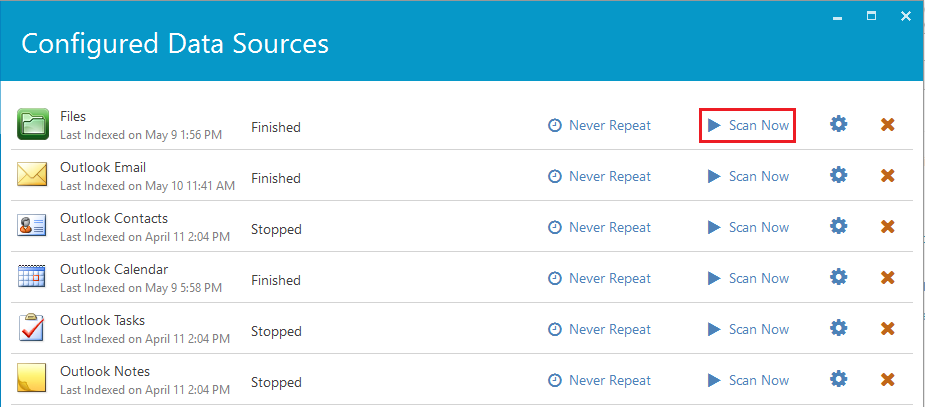Click the Files data source folder icon
The height and width of the screenshot is (407, 925).
tap(33, 124)
